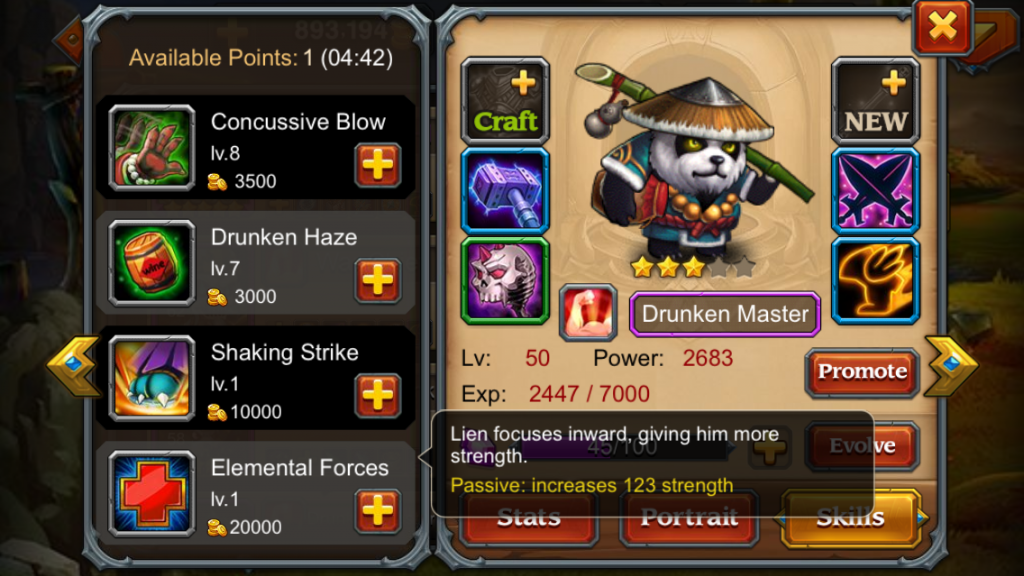1024x576 pixels.
Task: Click the Evolve button
Action: pyautogui.click(x=862, y=446)
